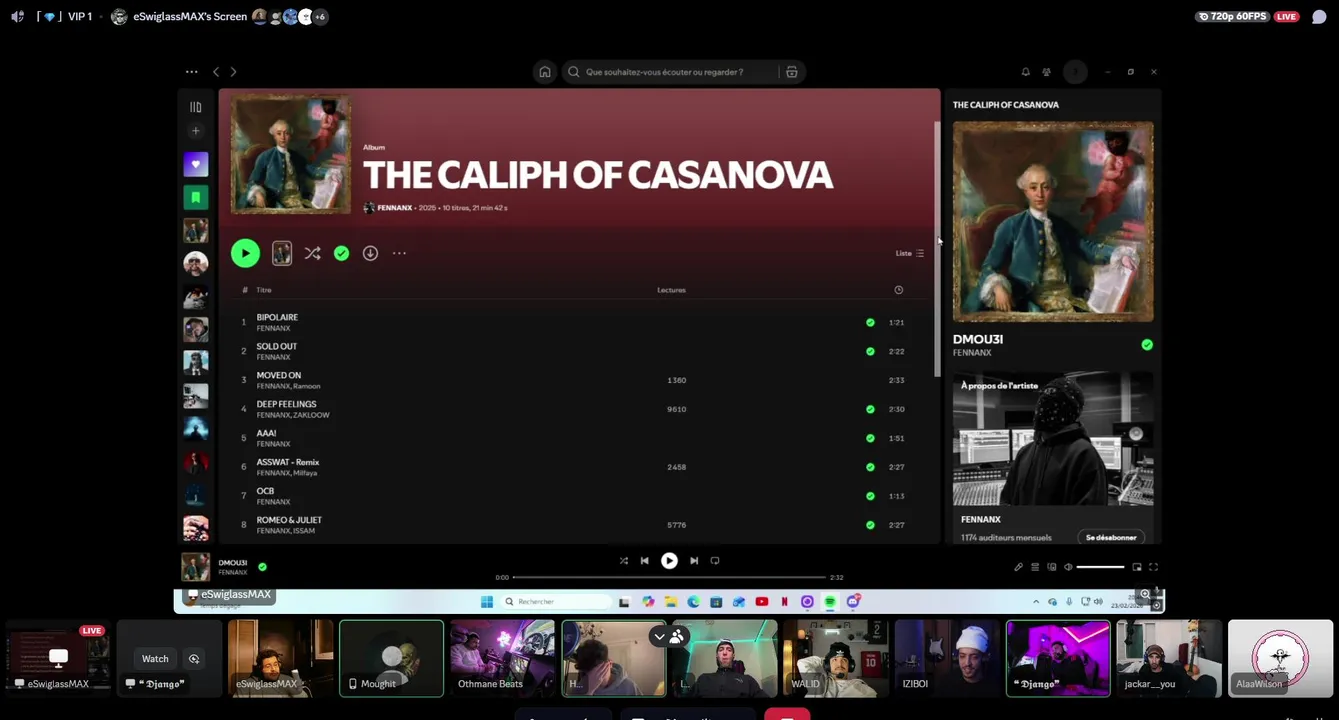1339x720 pixels.
Task: Open Your Library icon in sidebar
Action: tap(196, 107)
